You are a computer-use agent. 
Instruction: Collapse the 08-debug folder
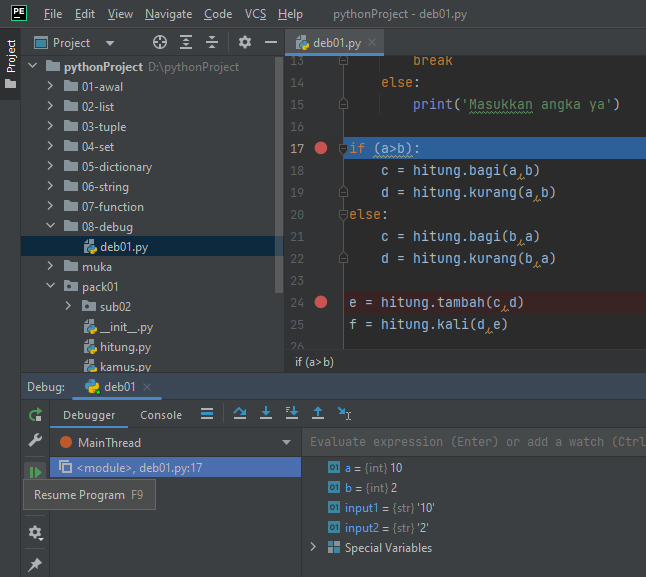50,226
